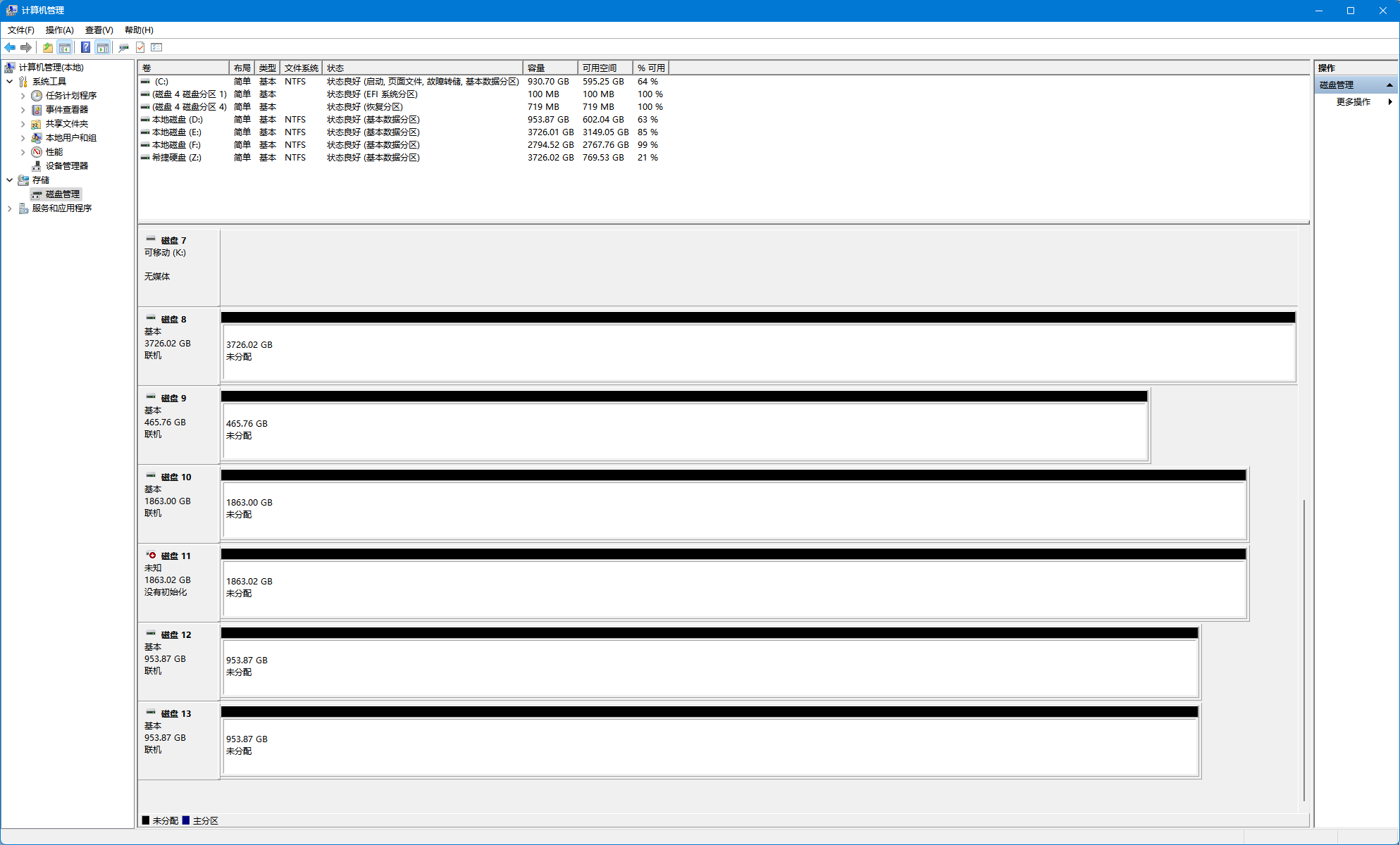Viewport: 1400px width, 845px height.
Task: Click the disk icon next to 磁盘 7
Action: [x=151, y=239]
